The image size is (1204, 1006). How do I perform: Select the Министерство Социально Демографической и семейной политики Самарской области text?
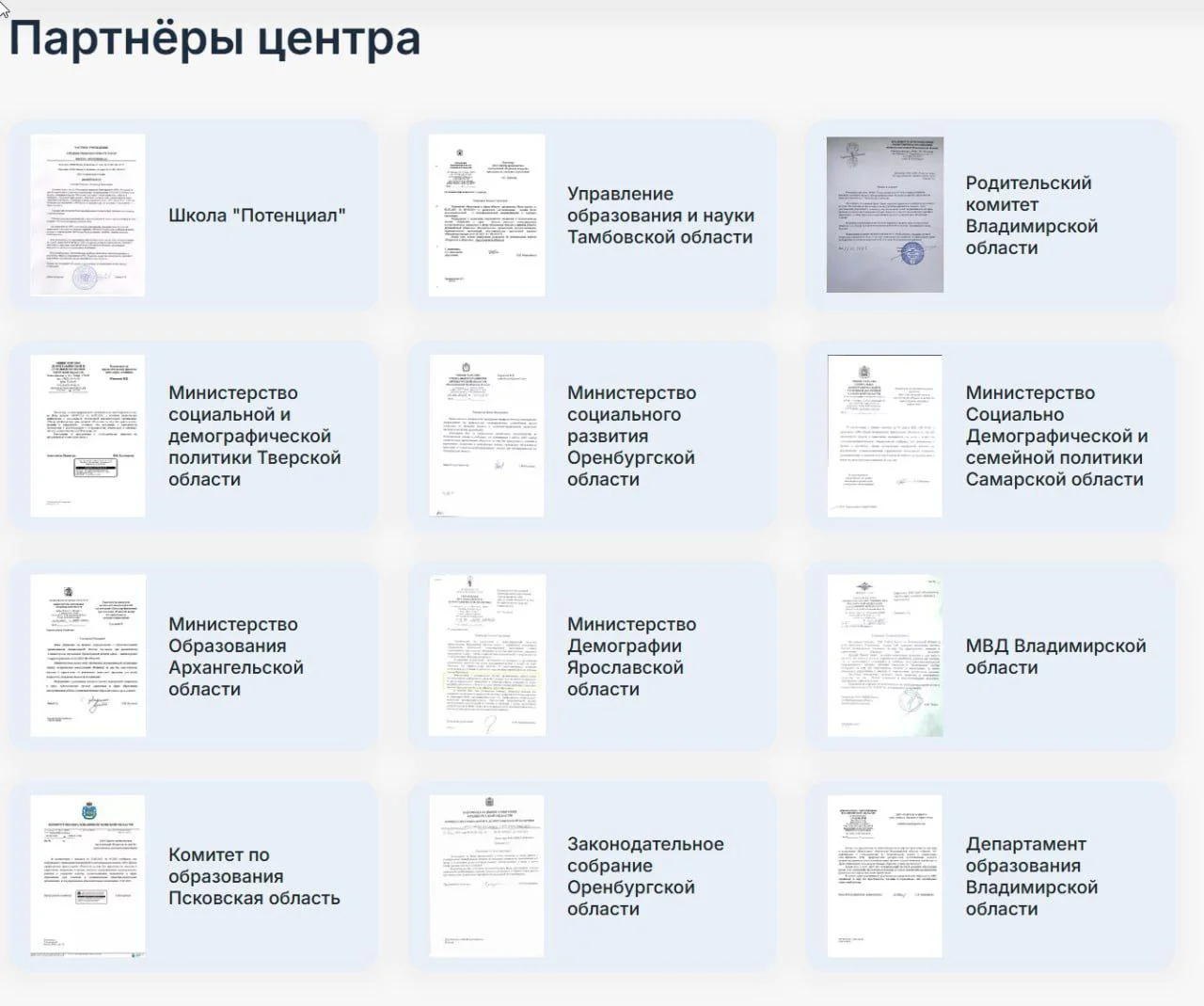pyautogui.click(x=1057, y=436)
